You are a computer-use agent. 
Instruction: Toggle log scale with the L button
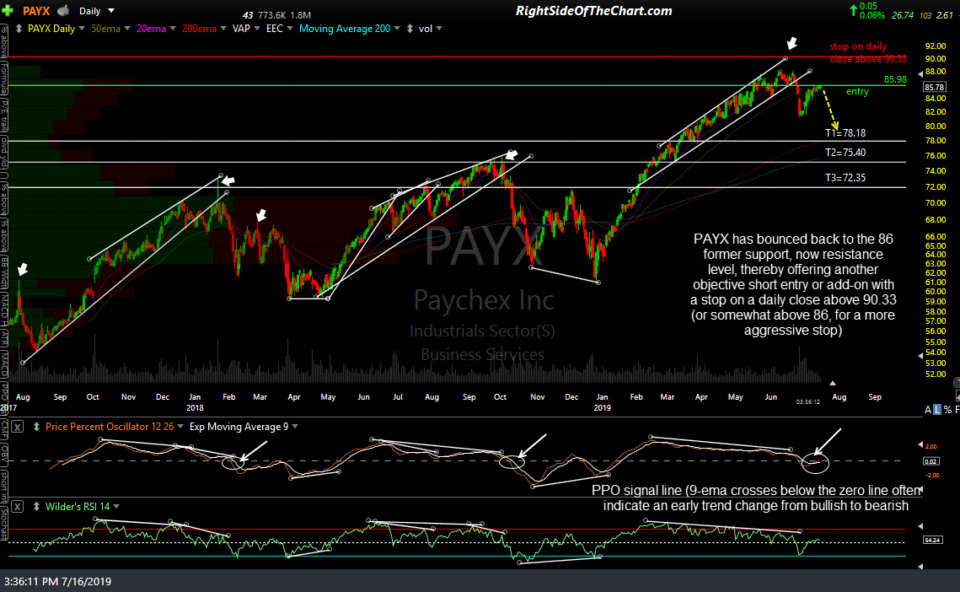point(937,407)
